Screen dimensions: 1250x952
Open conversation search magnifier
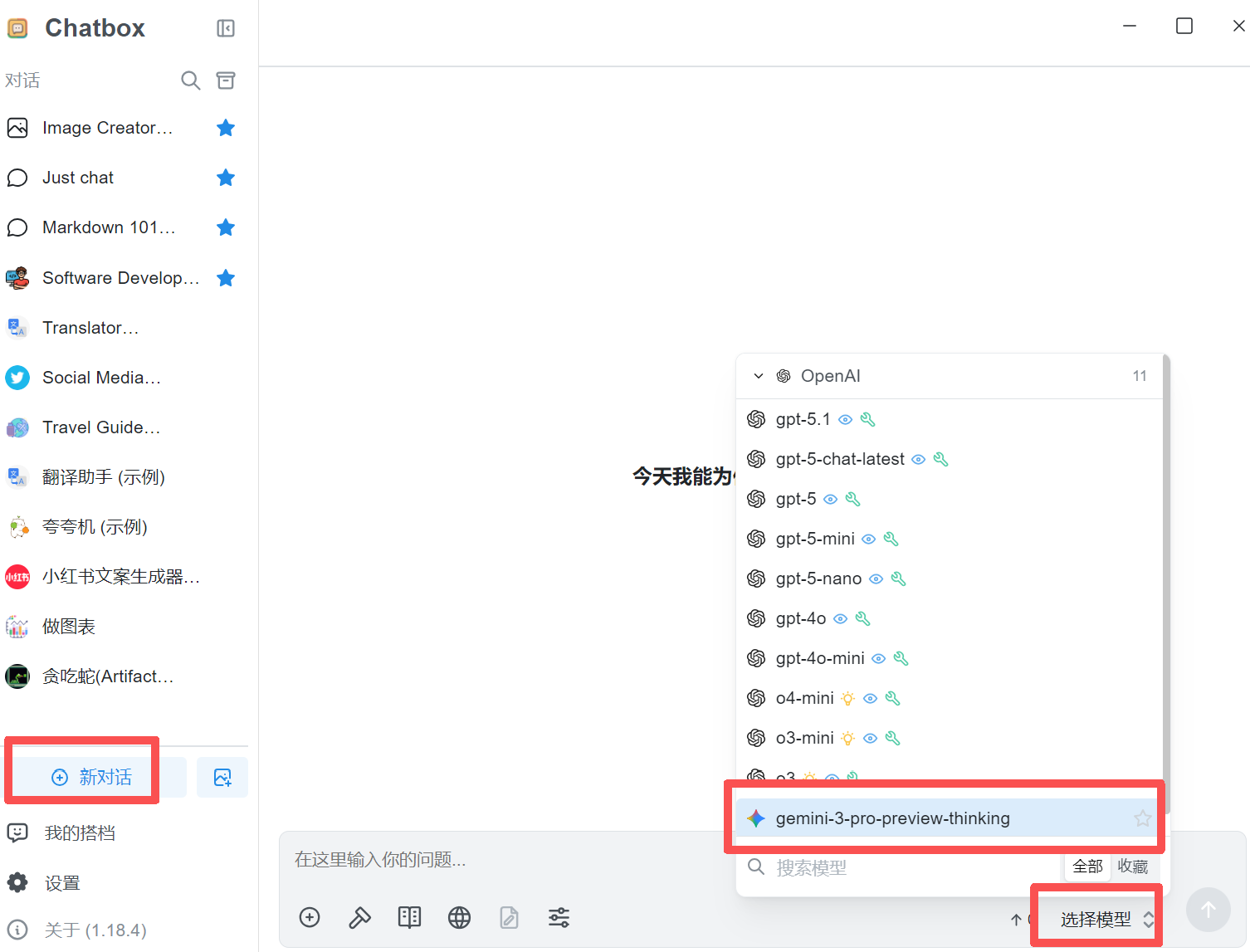191,81
